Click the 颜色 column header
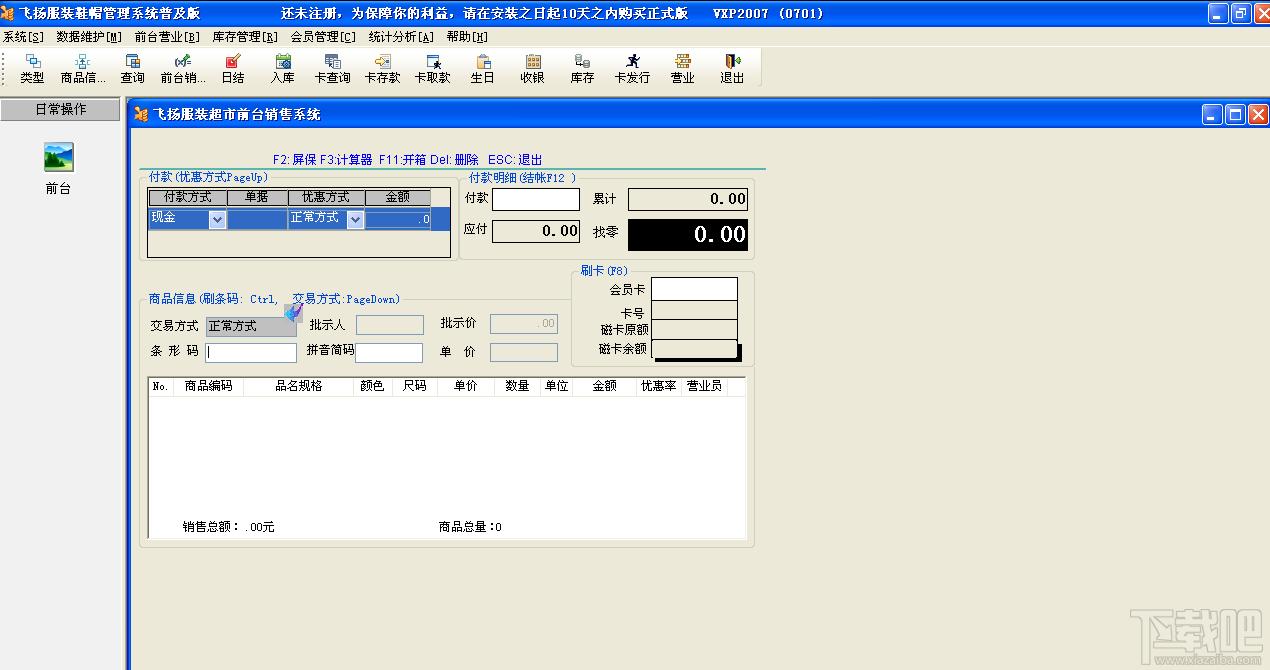Viewport: 1270px width, 670px height. [372, 386]
